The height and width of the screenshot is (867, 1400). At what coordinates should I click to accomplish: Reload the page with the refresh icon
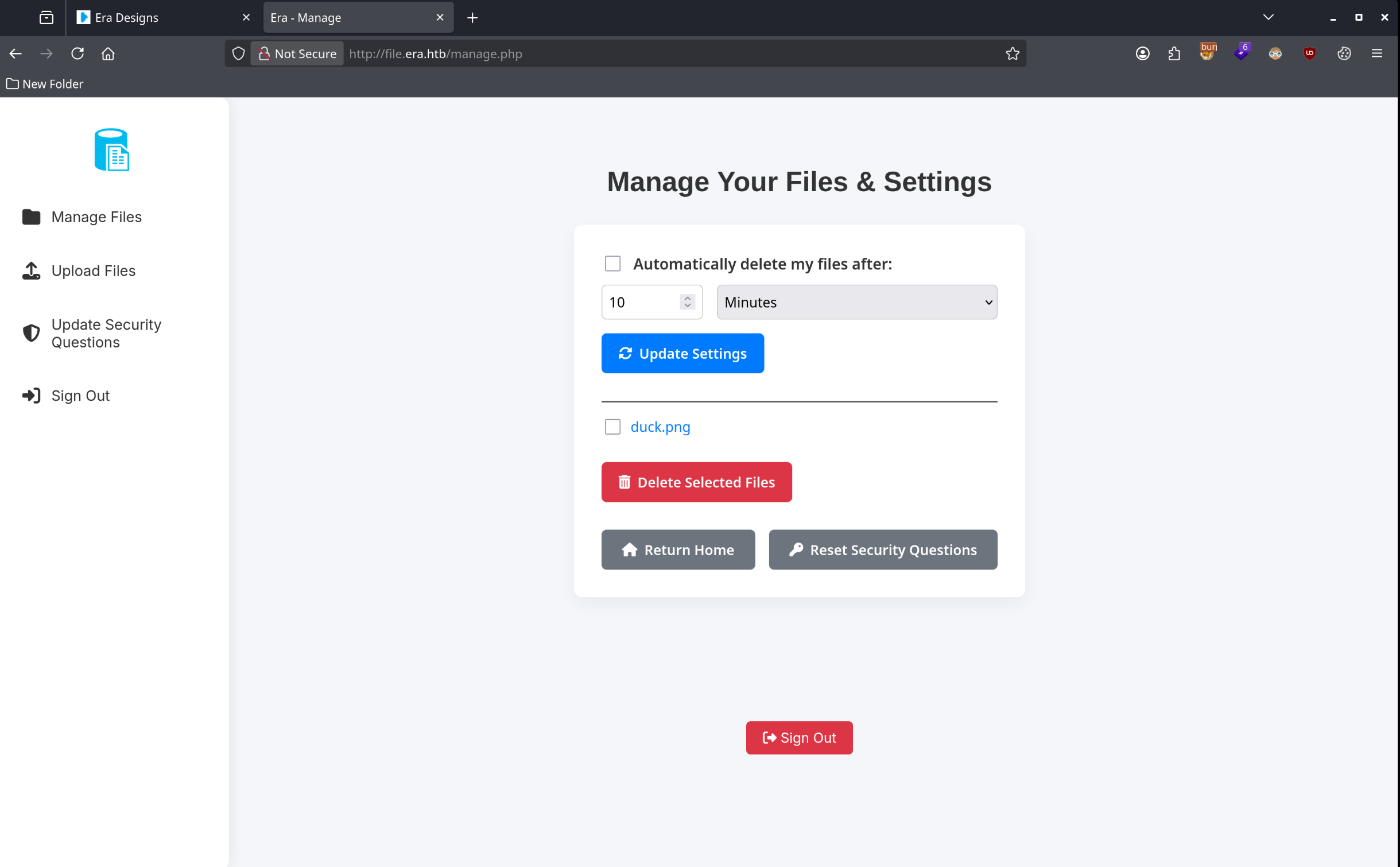[x=77, y=53]
